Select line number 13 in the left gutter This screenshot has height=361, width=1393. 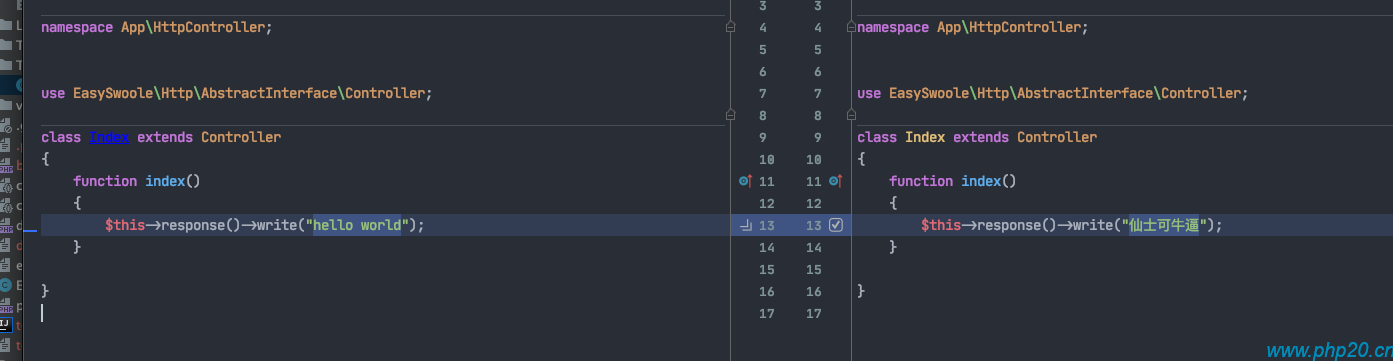tap(767, 225)
